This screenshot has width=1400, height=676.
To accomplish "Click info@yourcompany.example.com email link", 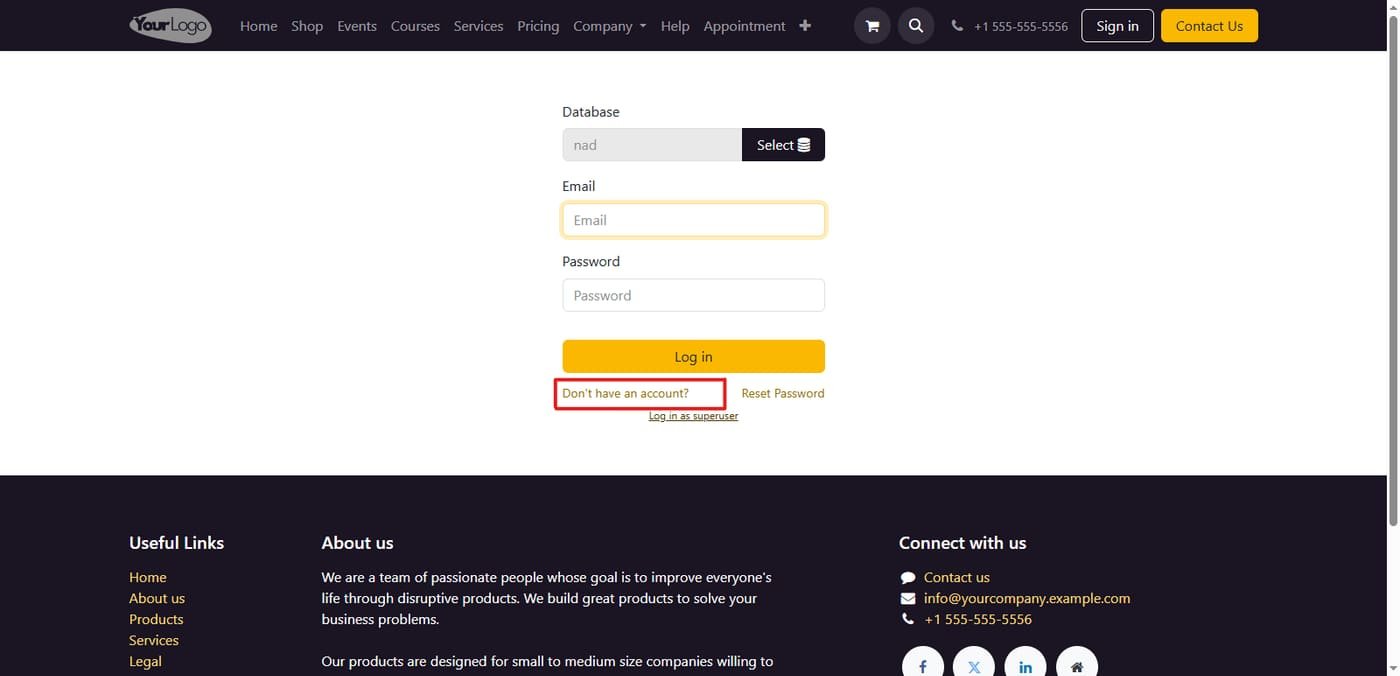I will [x=1027, y=599].
